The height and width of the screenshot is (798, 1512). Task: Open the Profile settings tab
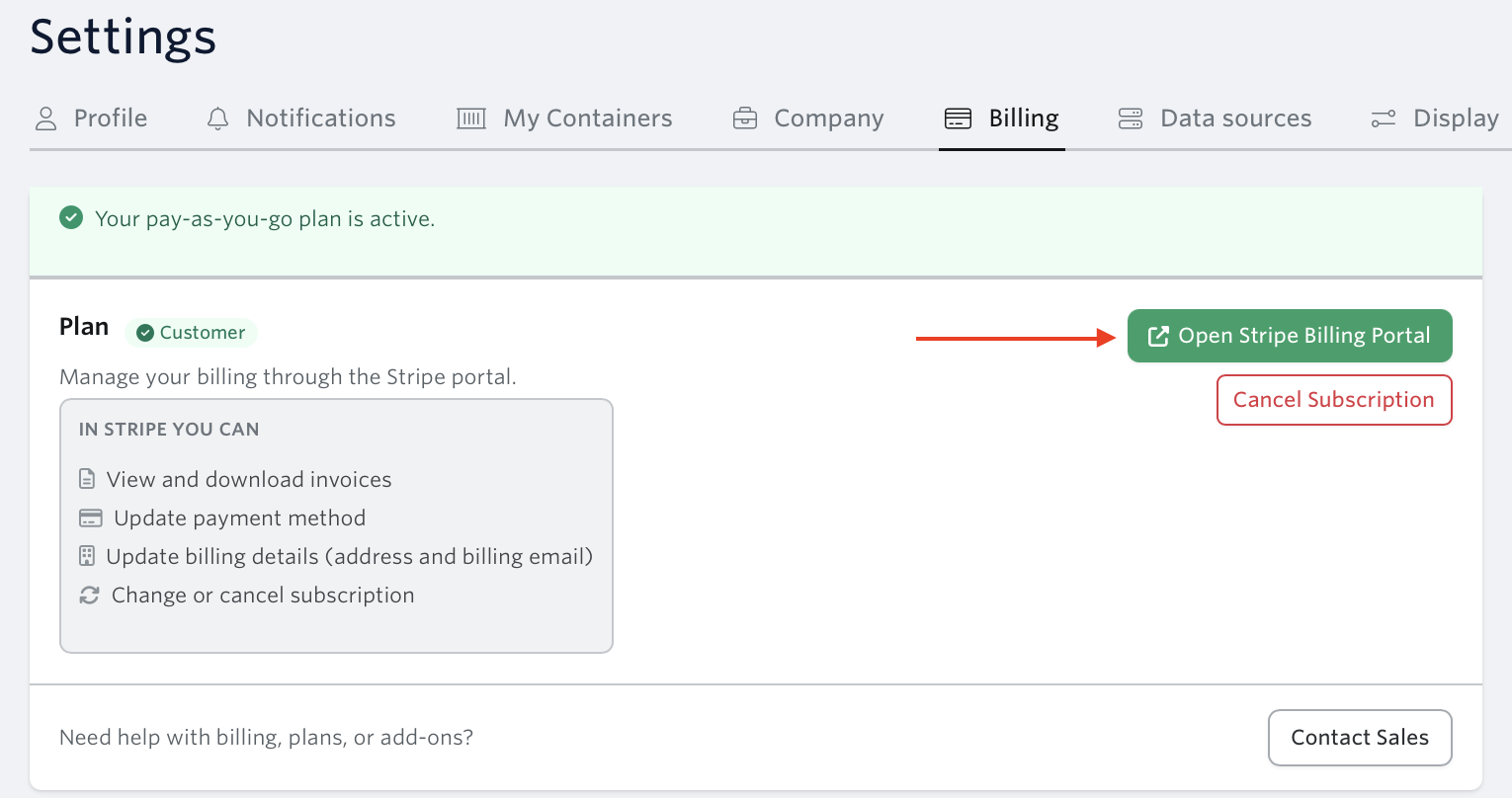[91, 119]
